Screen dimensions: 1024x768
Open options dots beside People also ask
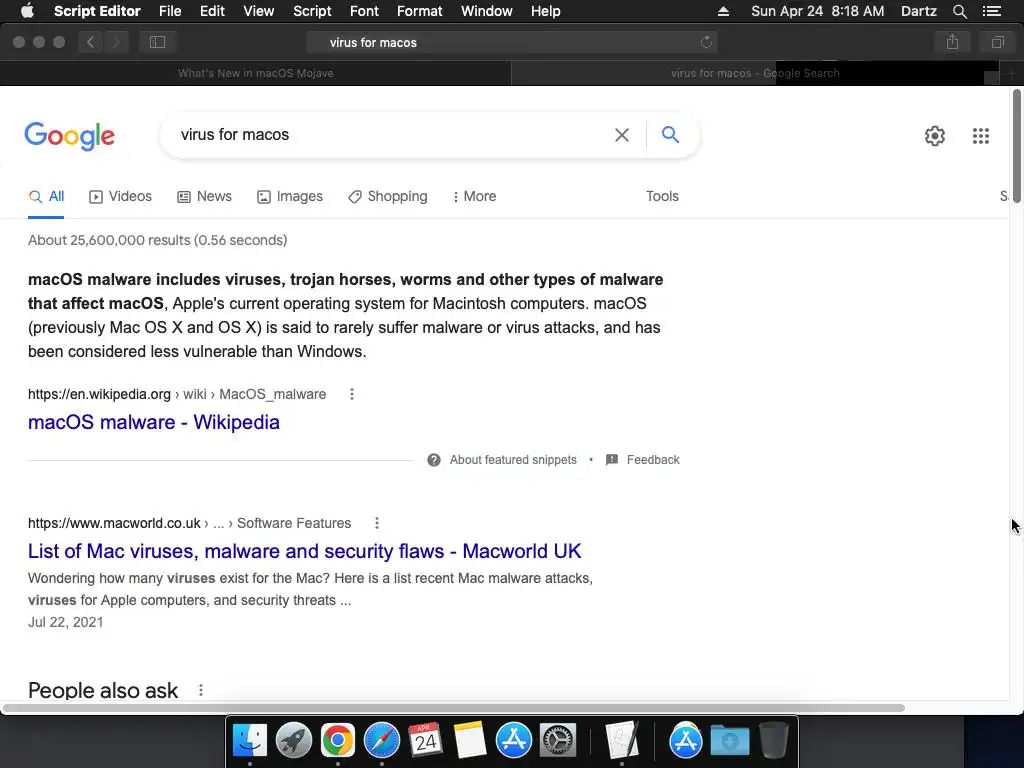tap(200, 690)
